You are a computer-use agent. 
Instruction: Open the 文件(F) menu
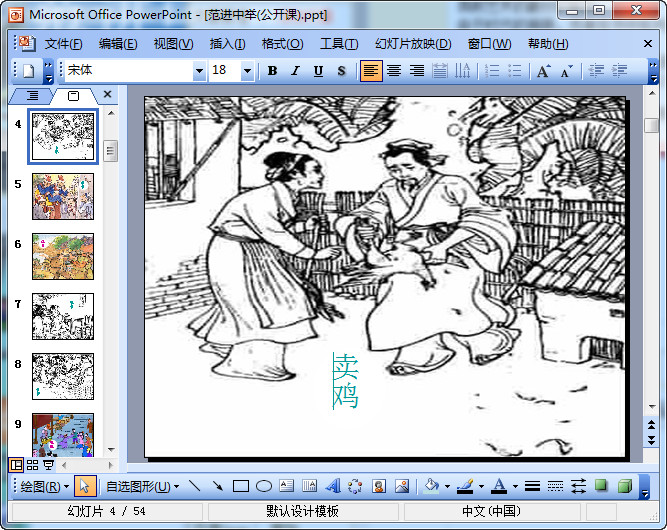click(x=63, y=44)
